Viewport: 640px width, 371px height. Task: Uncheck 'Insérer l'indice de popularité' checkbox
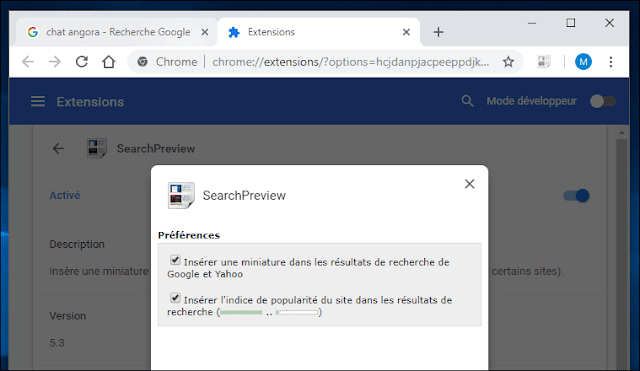point(175,298)
